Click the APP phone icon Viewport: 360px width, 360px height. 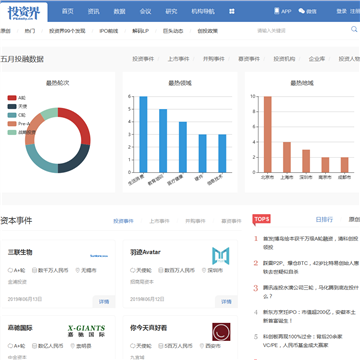coord(276,11)
